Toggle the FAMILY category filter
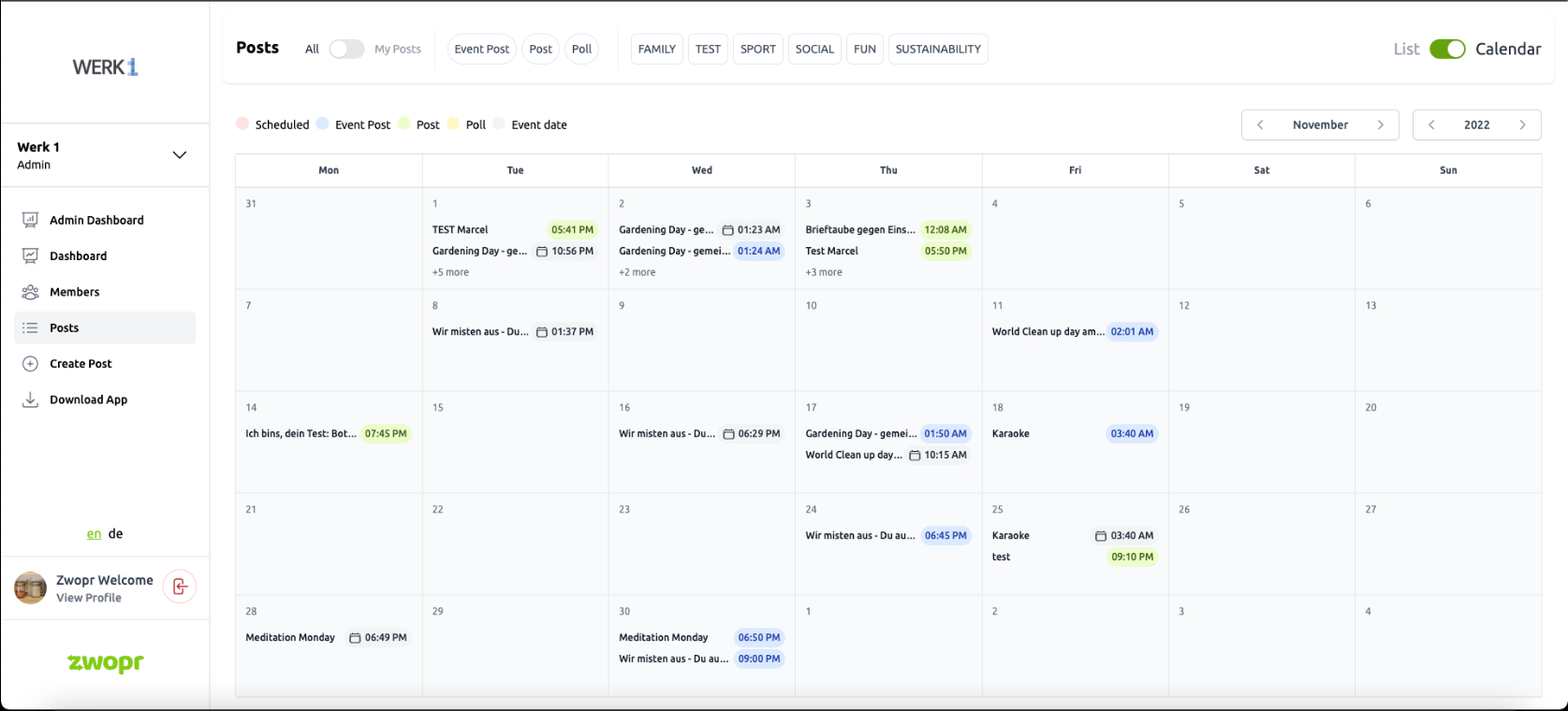Image resolution: width=1568 pixels, height=711 pixels. tap(657, 49)
